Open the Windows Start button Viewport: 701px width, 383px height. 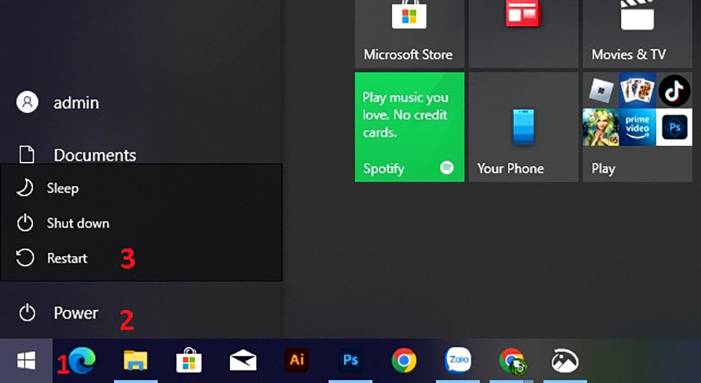26,361
